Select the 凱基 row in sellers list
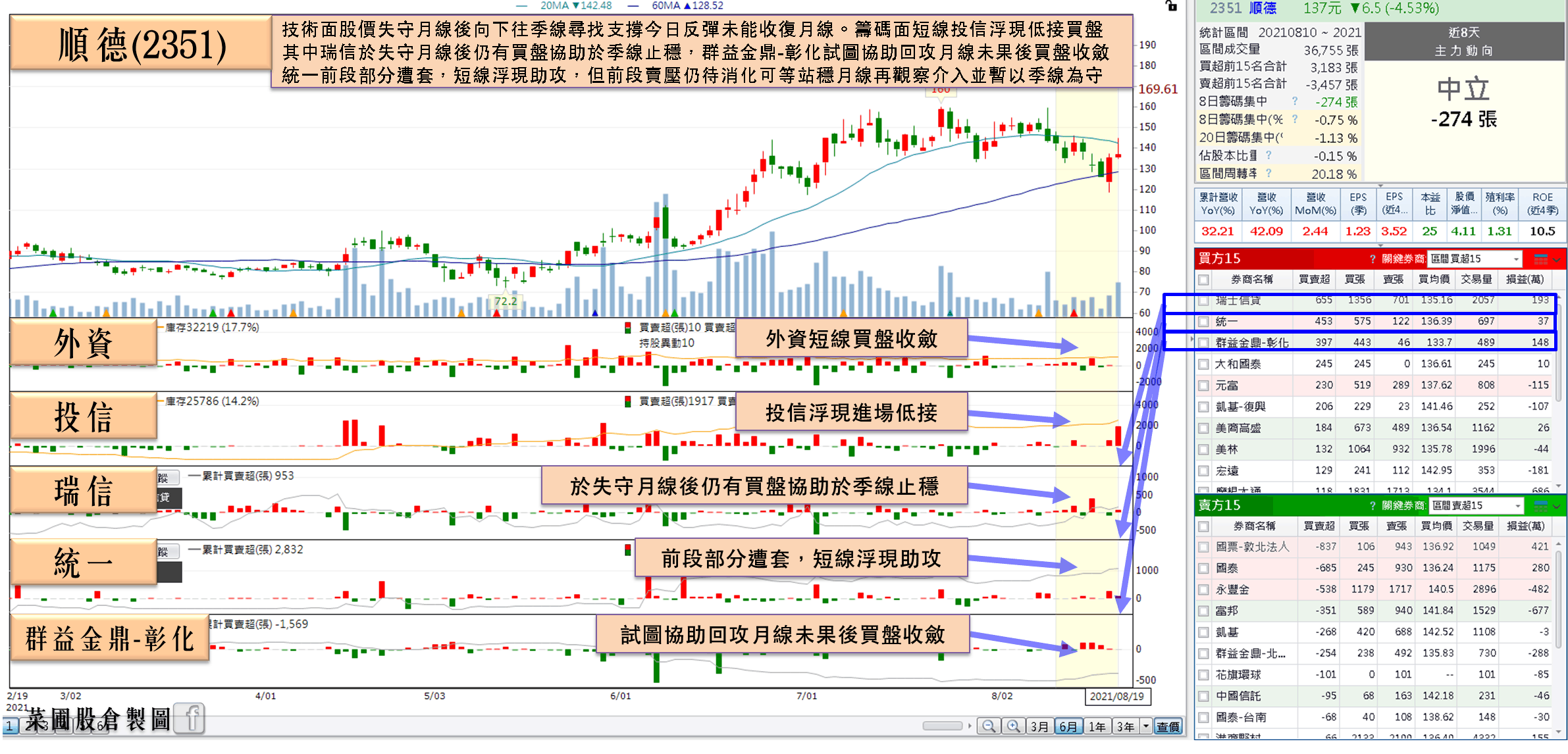Image resolution: width=1568 pixels, height=754 pixels. click(1374, 632)
